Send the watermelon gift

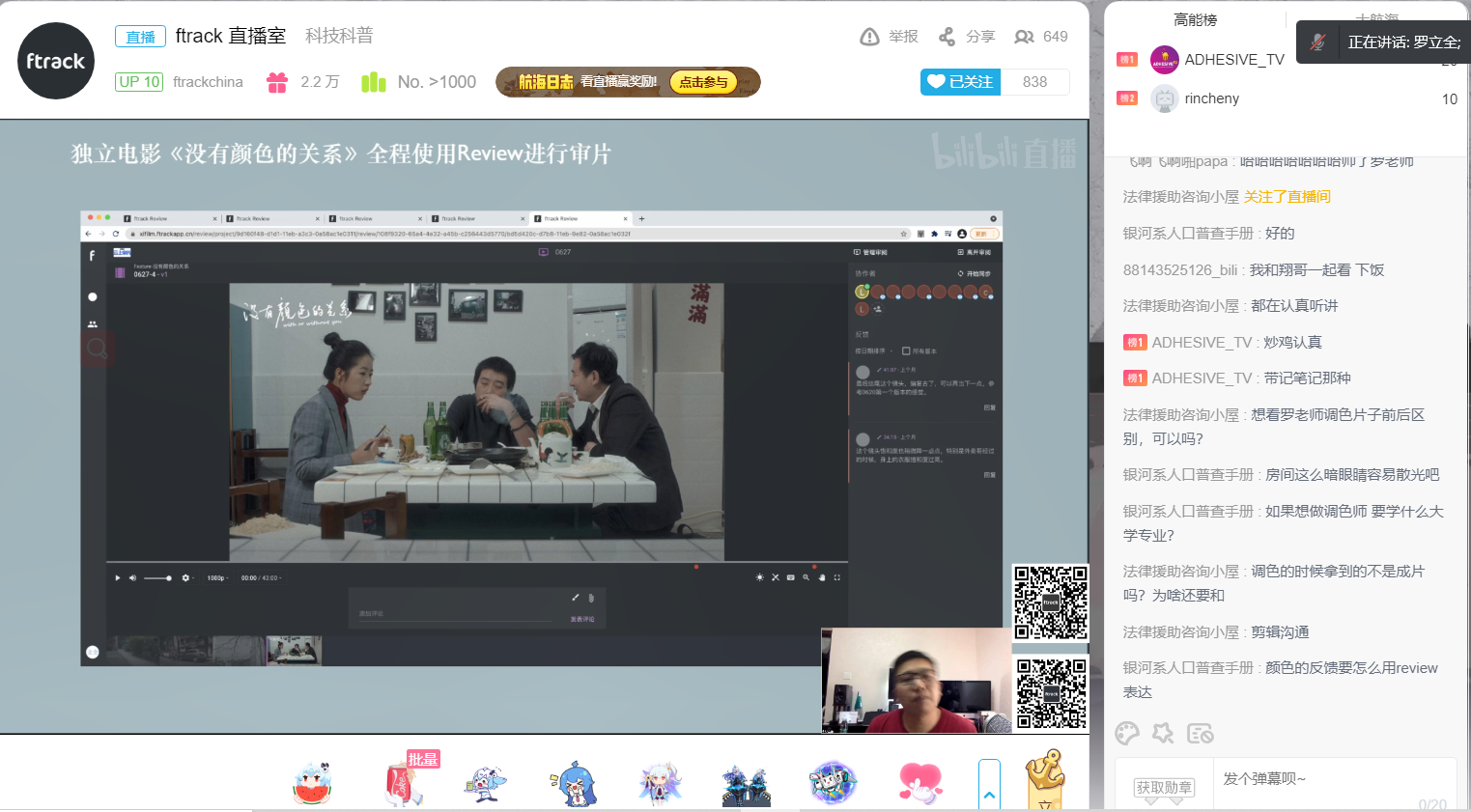[x=312, y=783]
